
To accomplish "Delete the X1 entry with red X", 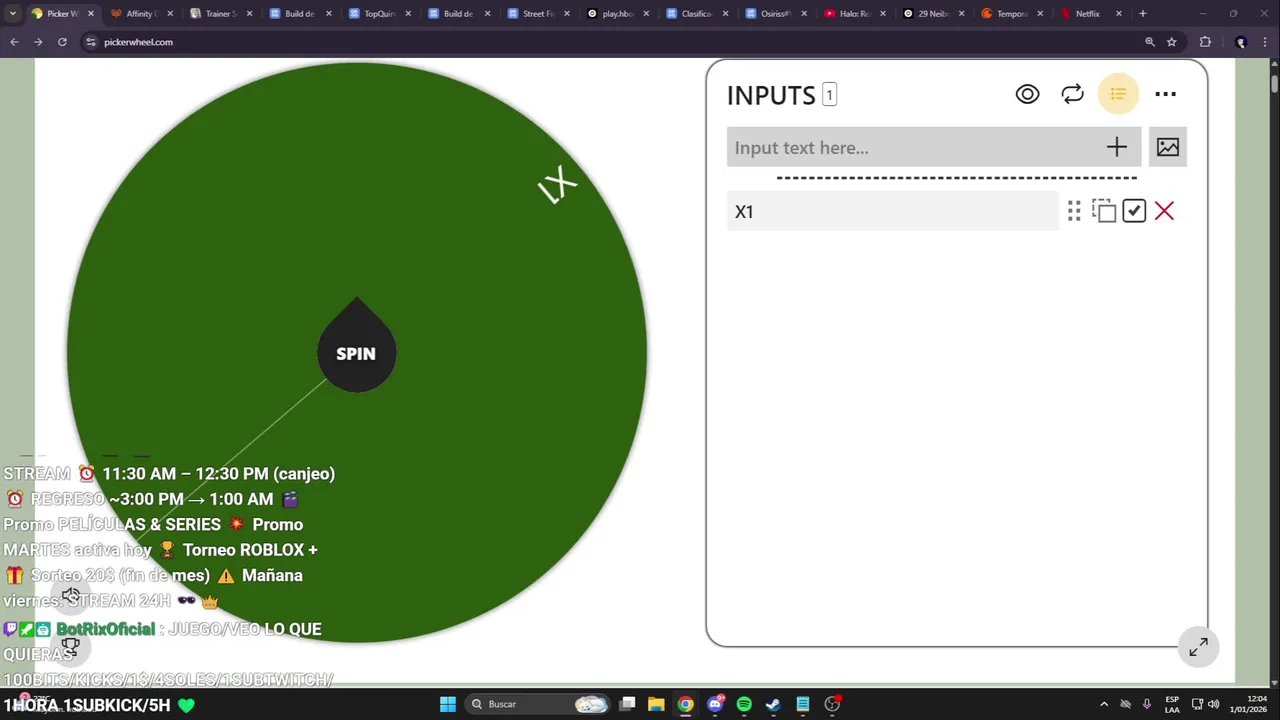I will (1164, 211).
